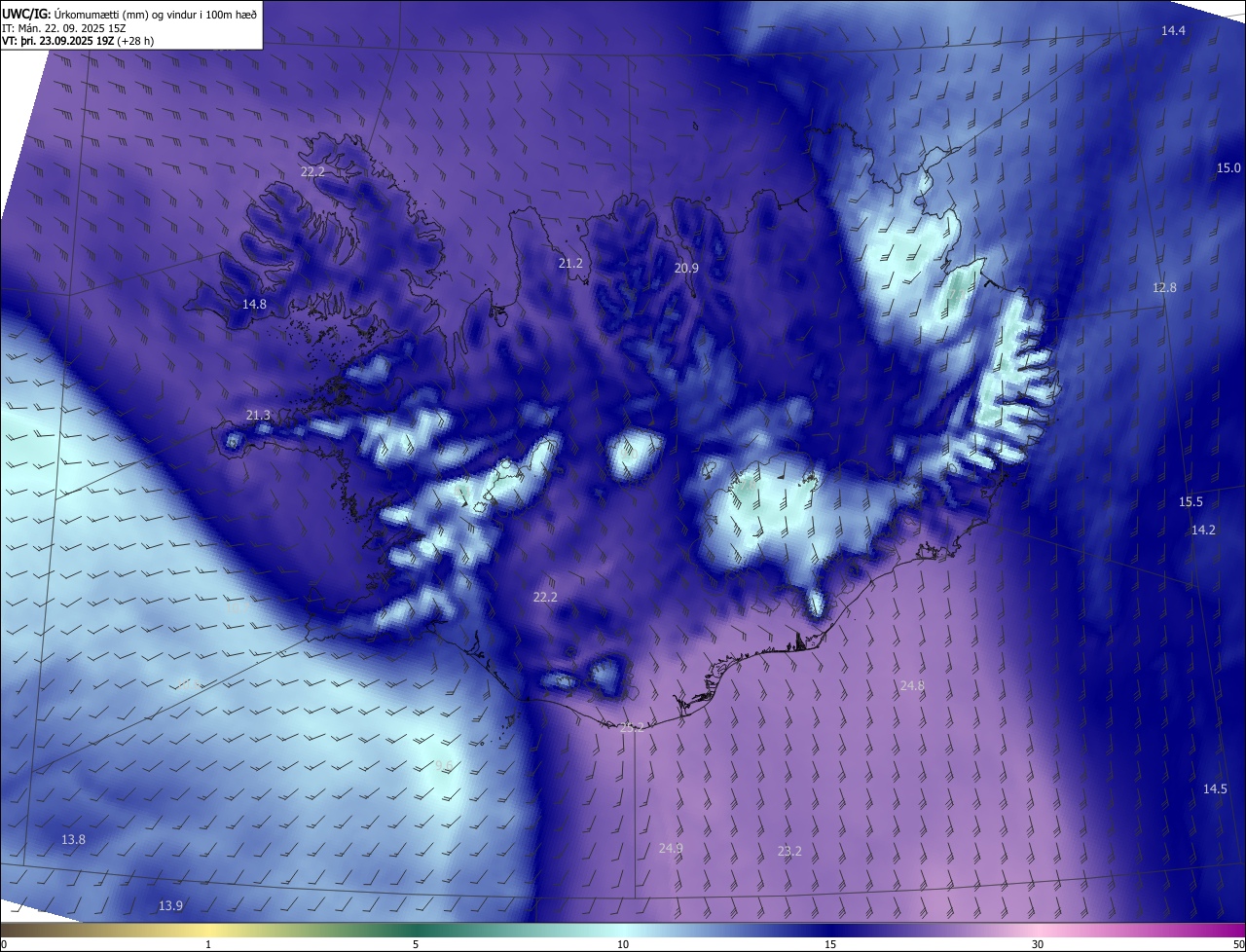This screenshot has height=952, width=1246.
Task: Click the 13.8 value on the map
Action: (73, 840)
